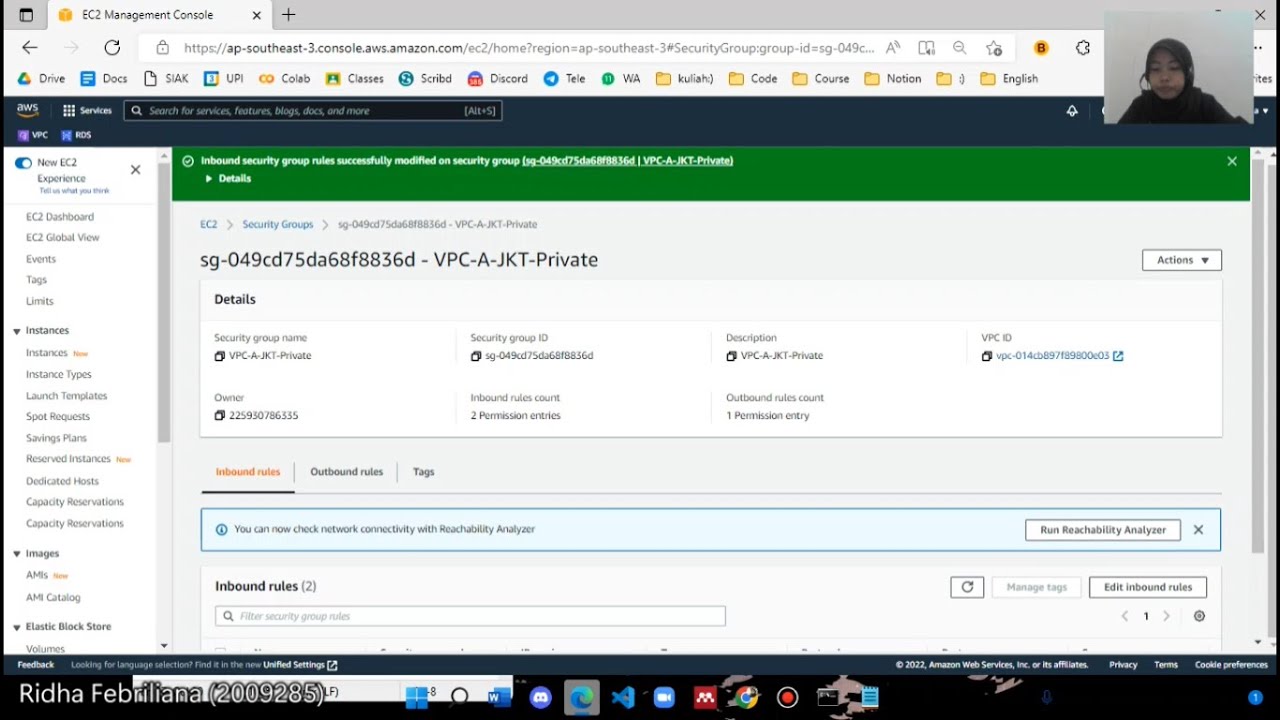This screenshot has height=720, width=1280.
Task: Switch to the Inbound rules tab
Action: [248, 472]
